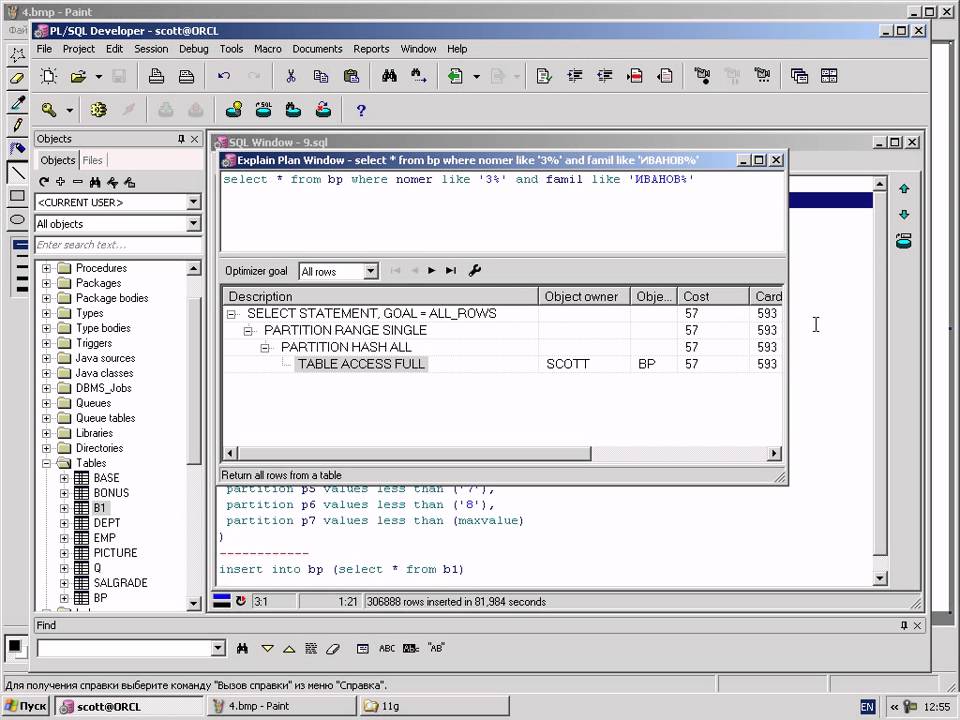The height and width of the screenshot is (720, 960).
Task: Click the SQL database toolbar icon
Action: [263, 110]
